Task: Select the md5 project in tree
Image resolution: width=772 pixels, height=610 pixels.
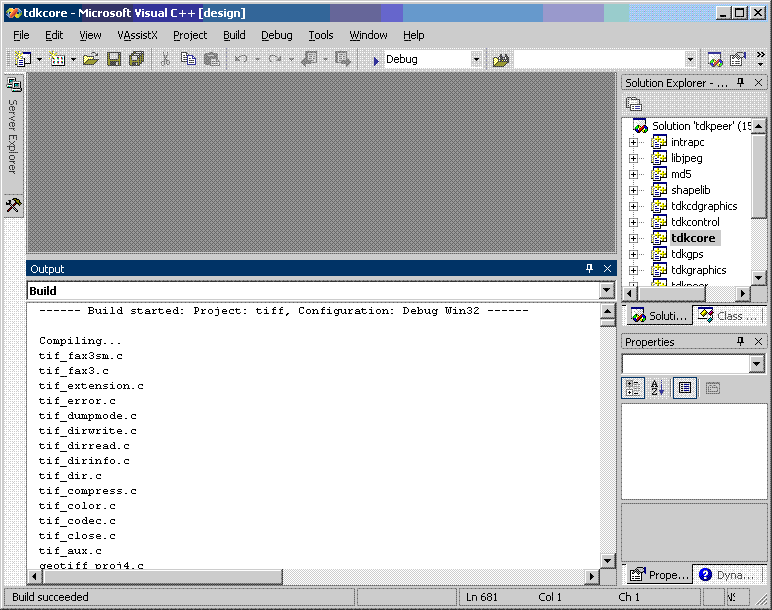Action: pyautogui.click(x=681, y=174)
